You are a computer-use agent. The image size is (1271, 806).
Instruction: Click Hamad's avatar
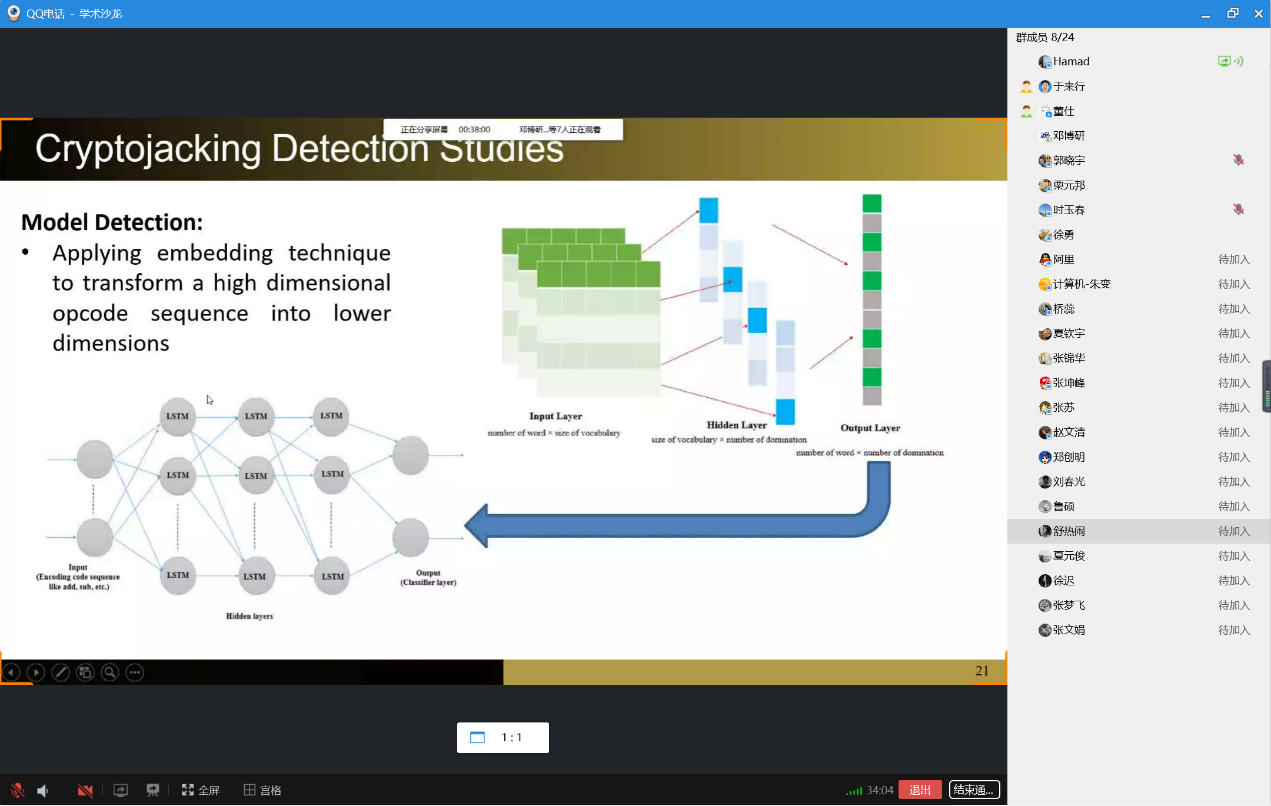pos(1045,62)
